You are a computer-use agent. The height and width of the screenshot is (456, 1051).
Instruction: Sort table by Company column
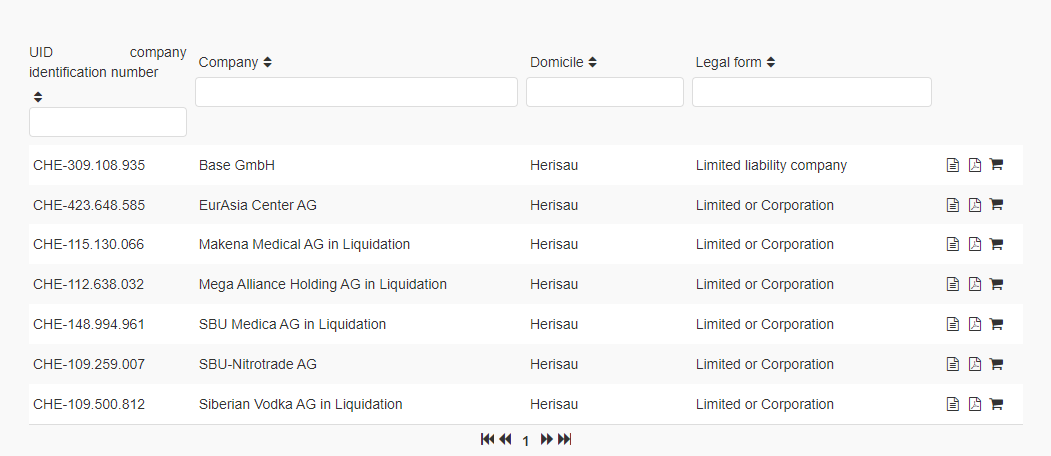pos(267,62)
